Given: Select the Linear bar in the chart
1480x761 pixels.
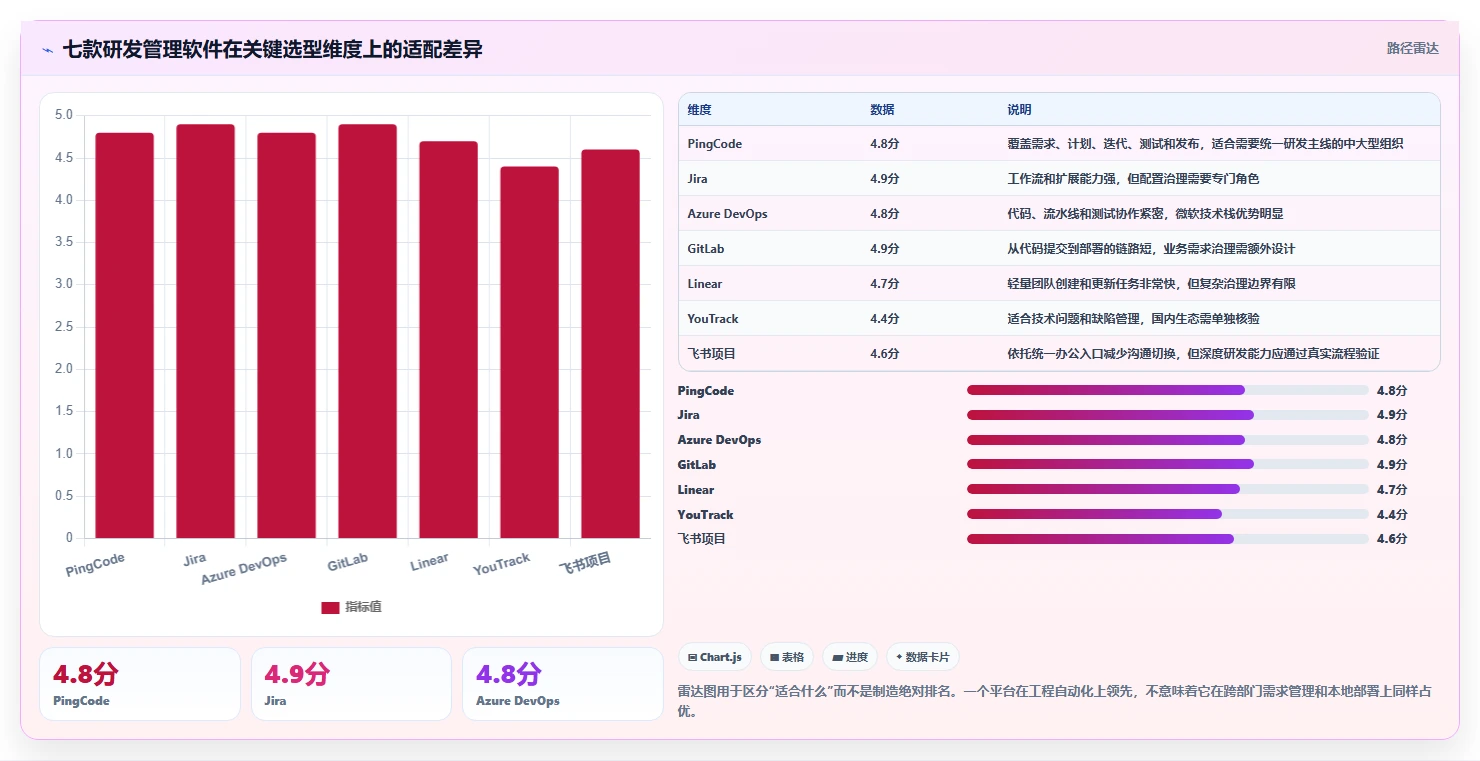Looking at the screenshot, I should [448, 340].
